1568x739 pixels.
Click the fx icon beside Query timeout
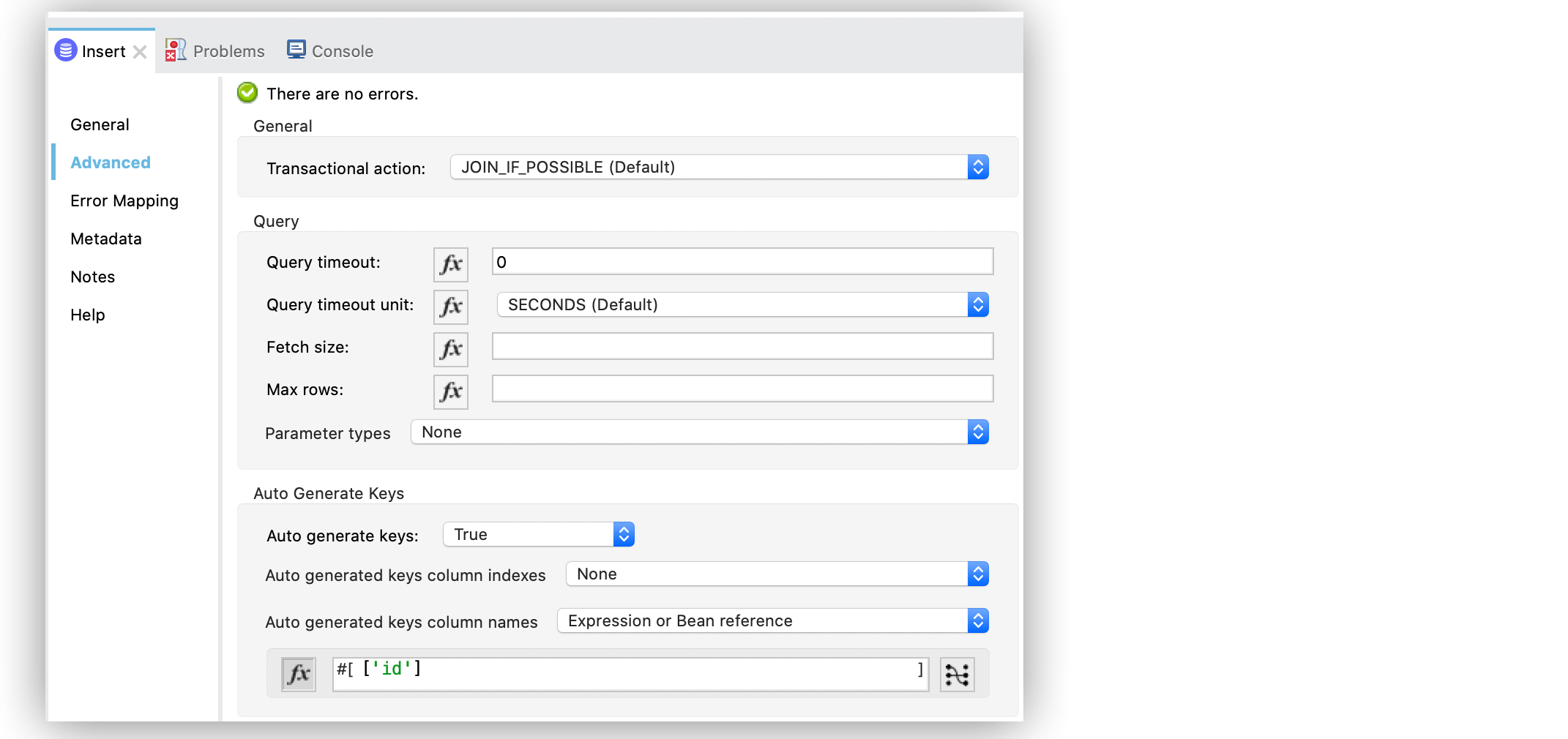click(x=449, y=264)
